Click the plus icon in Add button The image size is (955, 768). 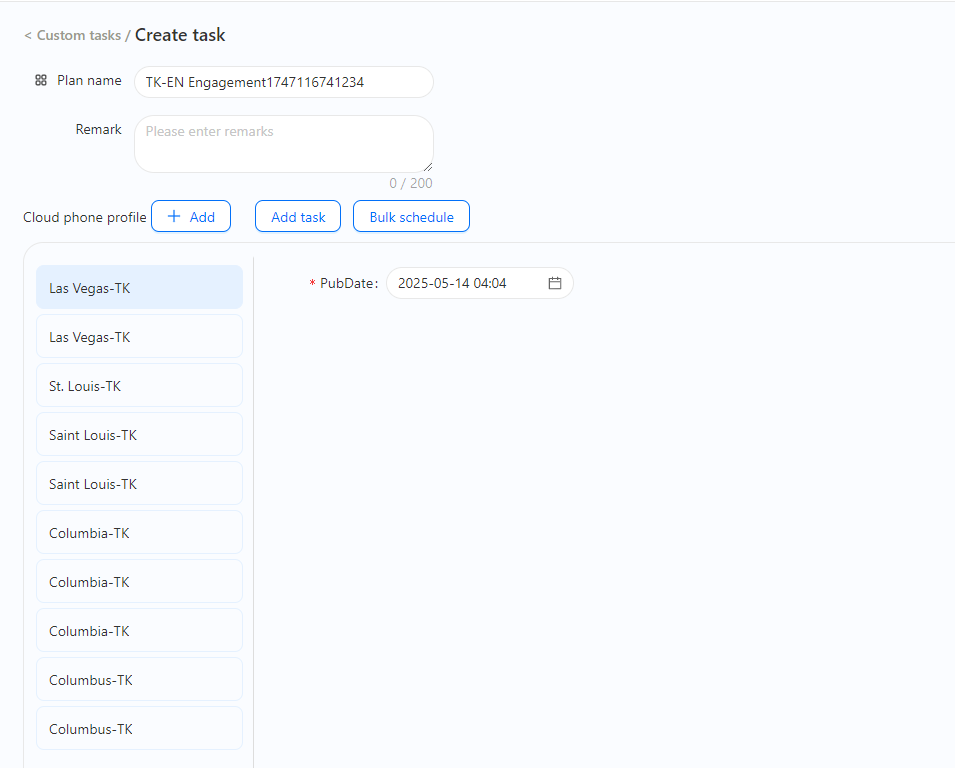[x=174, y=216]
